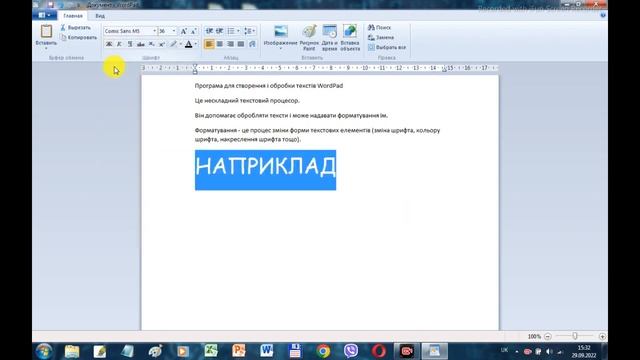Open Replace (Замена)
Screen dimensions: 640x360
point(381,38)
